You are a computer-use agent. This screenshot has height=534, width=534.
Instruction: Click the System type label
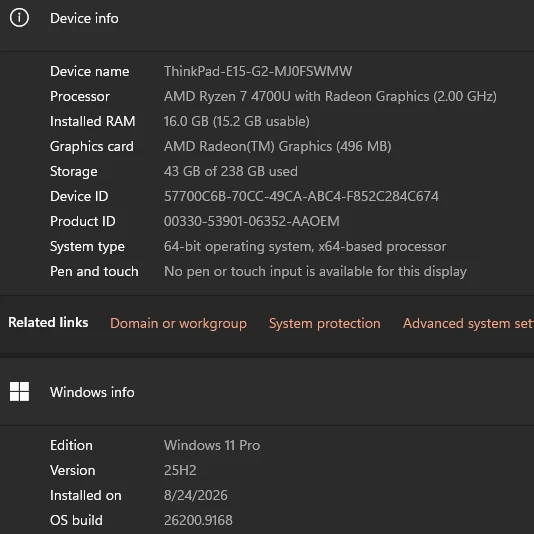[x=87, y=247]
